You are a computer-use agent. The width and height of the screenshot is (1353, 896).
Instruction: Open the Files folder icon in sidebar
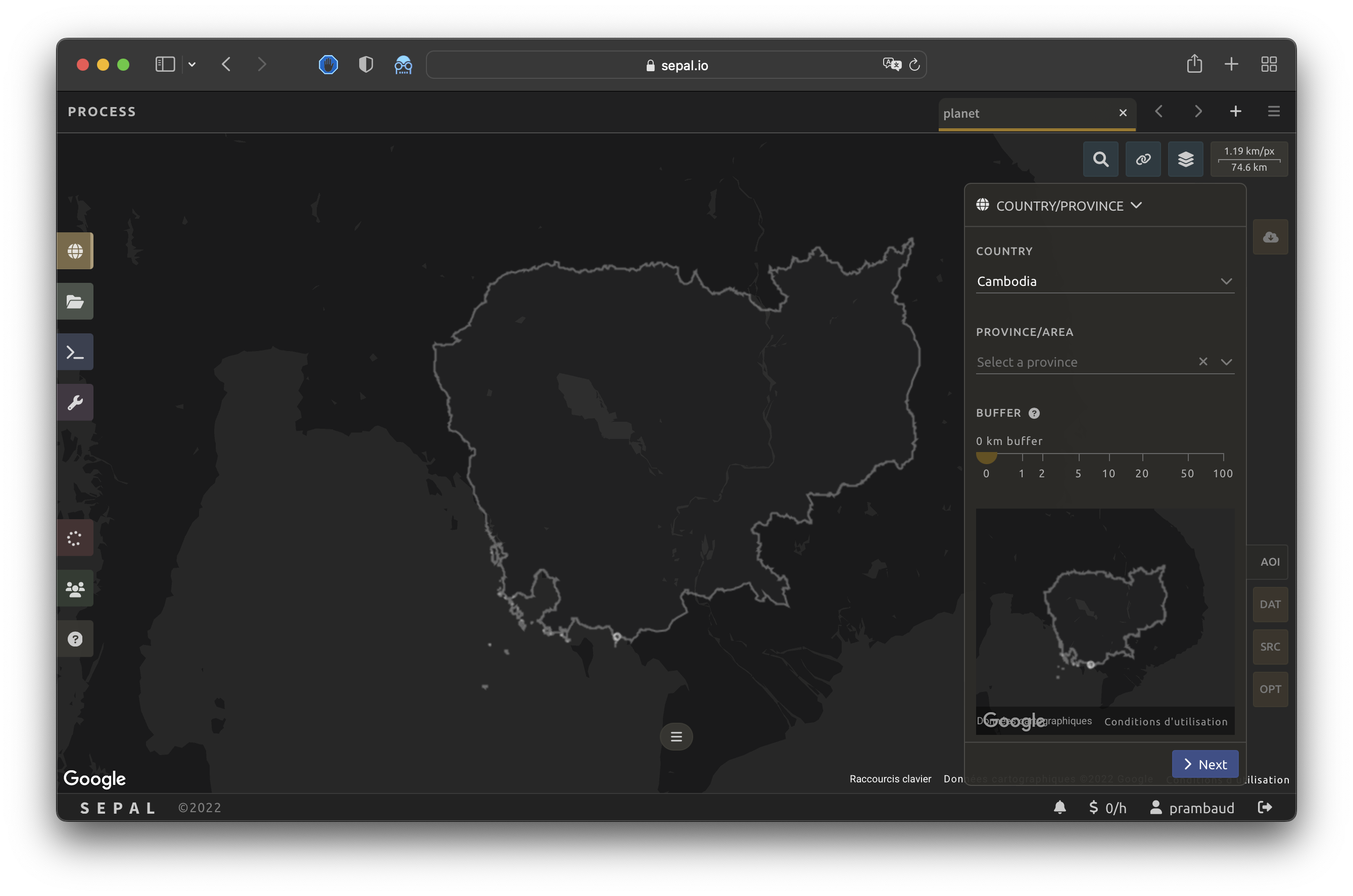75,301
